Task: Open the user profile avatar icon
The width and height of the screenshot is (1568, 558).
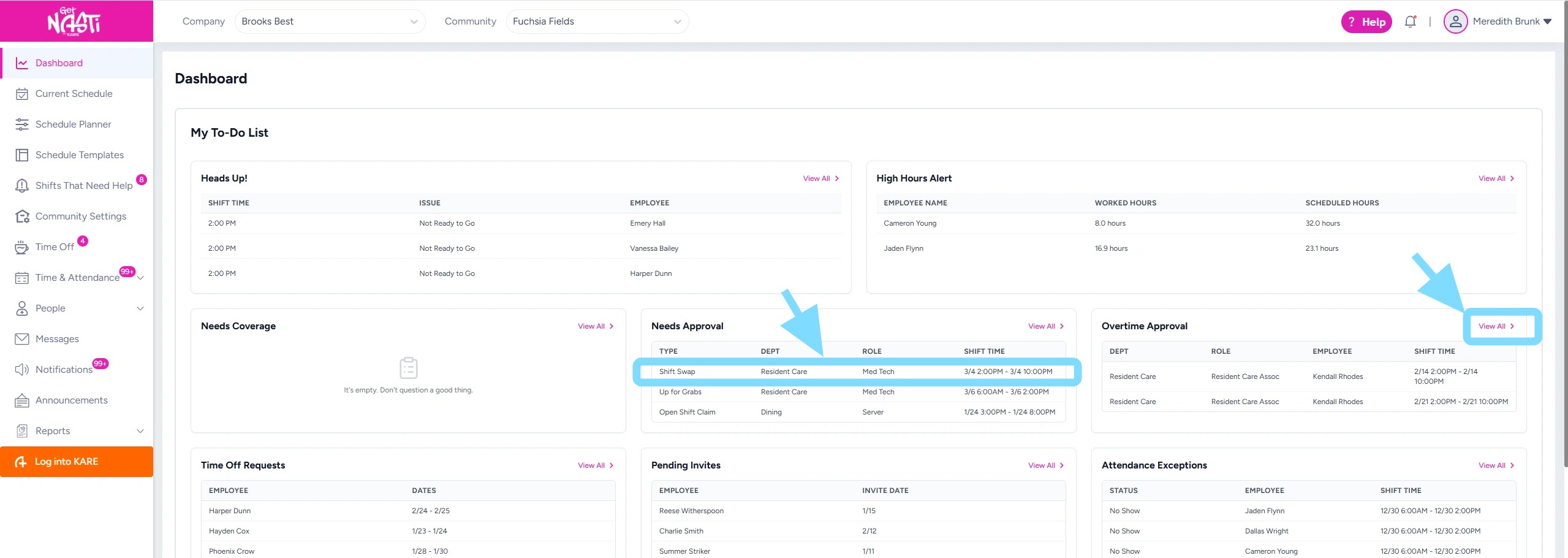Action: pos(1455,21)
